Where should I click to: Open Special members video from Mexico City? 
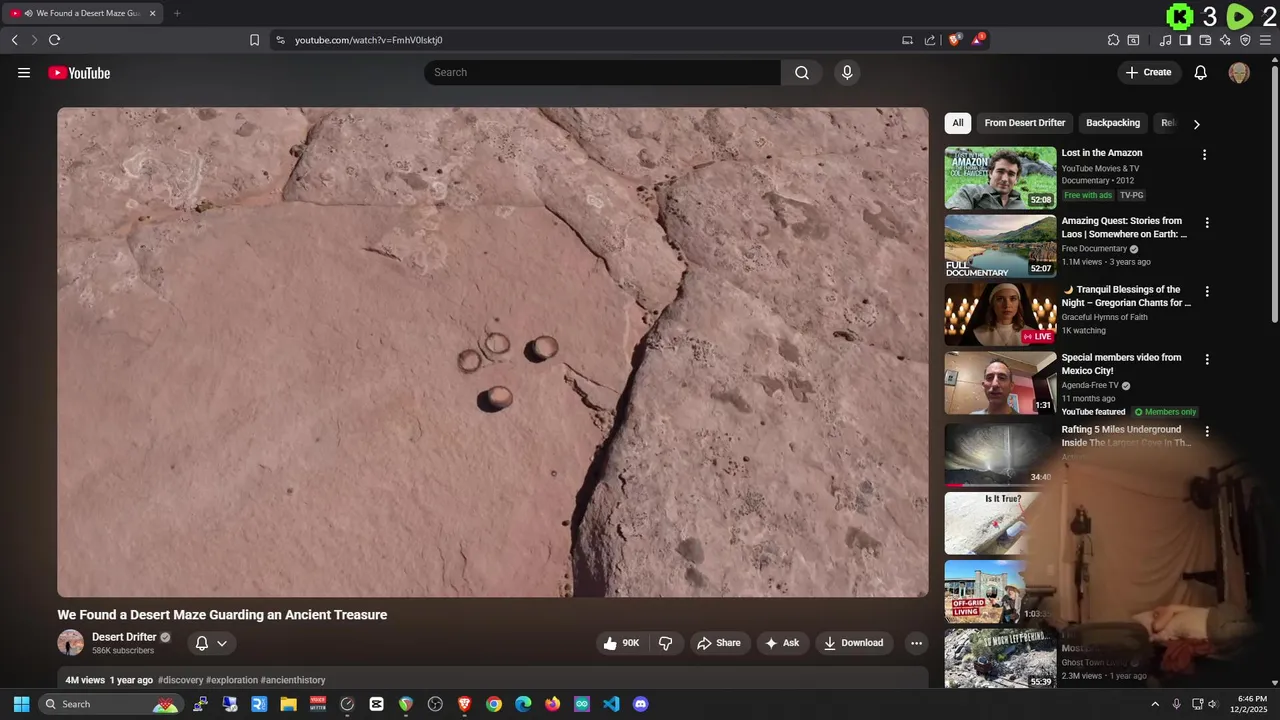click(1122, 364)
